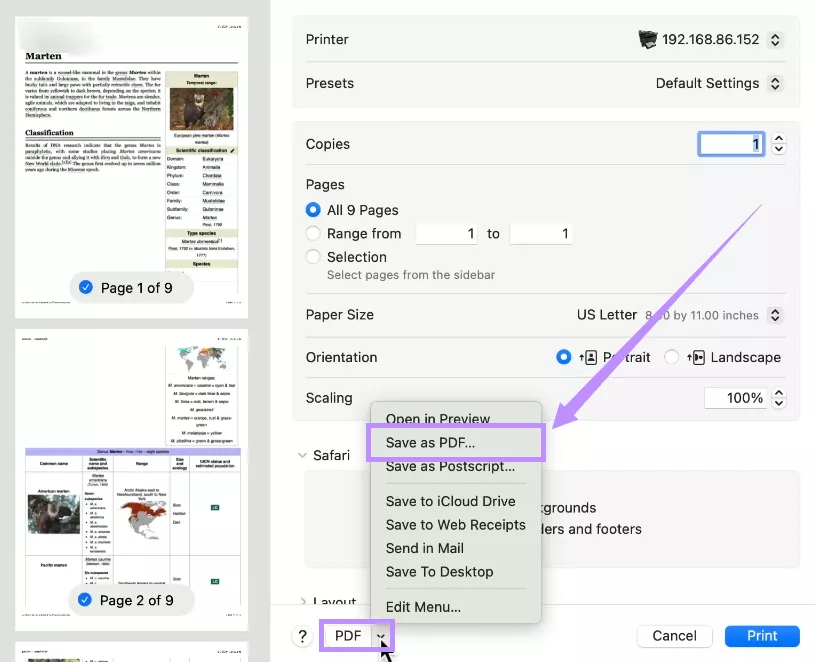This screenshot has width=816, height=662.
Task: Select the Selection pages option
Action: point(312,256)
